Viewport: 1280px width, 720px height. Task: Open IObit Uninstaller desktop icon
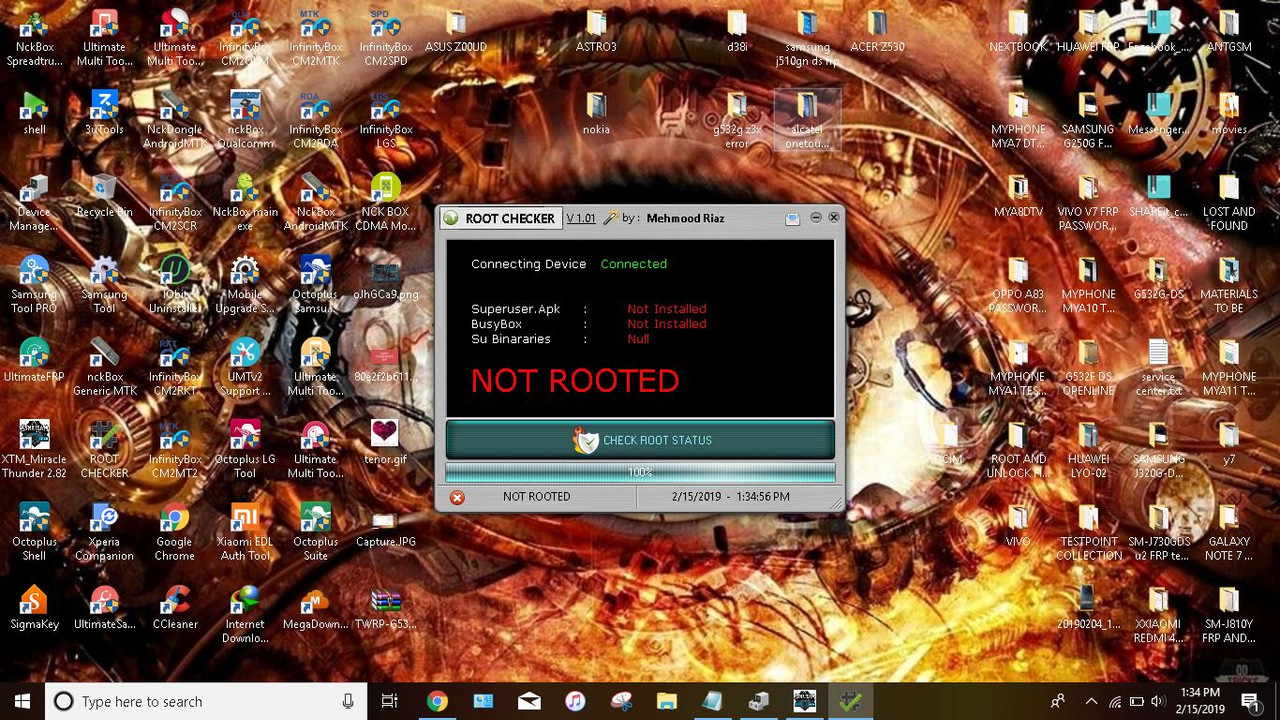[x=175, y=285]
